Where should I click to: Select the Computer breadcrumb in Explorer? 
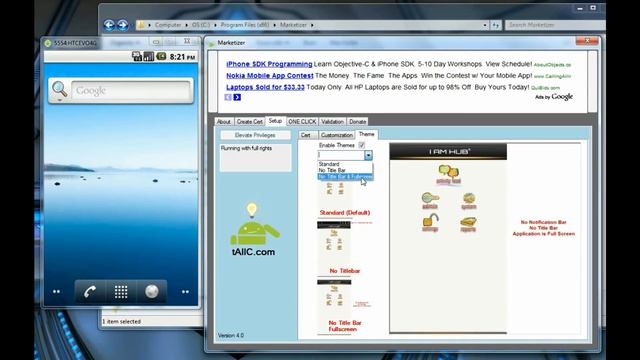pos(168,25)
